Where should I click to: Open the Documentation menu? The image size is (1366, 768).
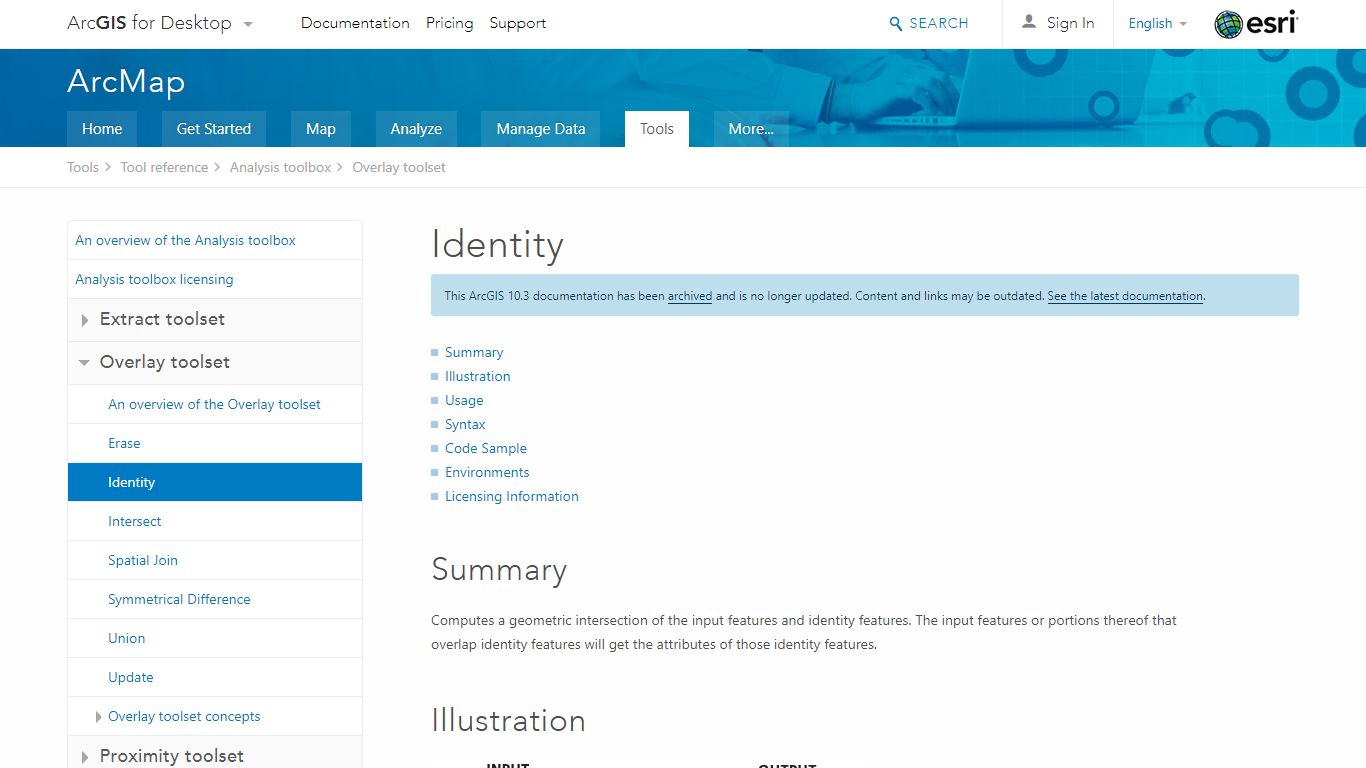click(355, 23)
